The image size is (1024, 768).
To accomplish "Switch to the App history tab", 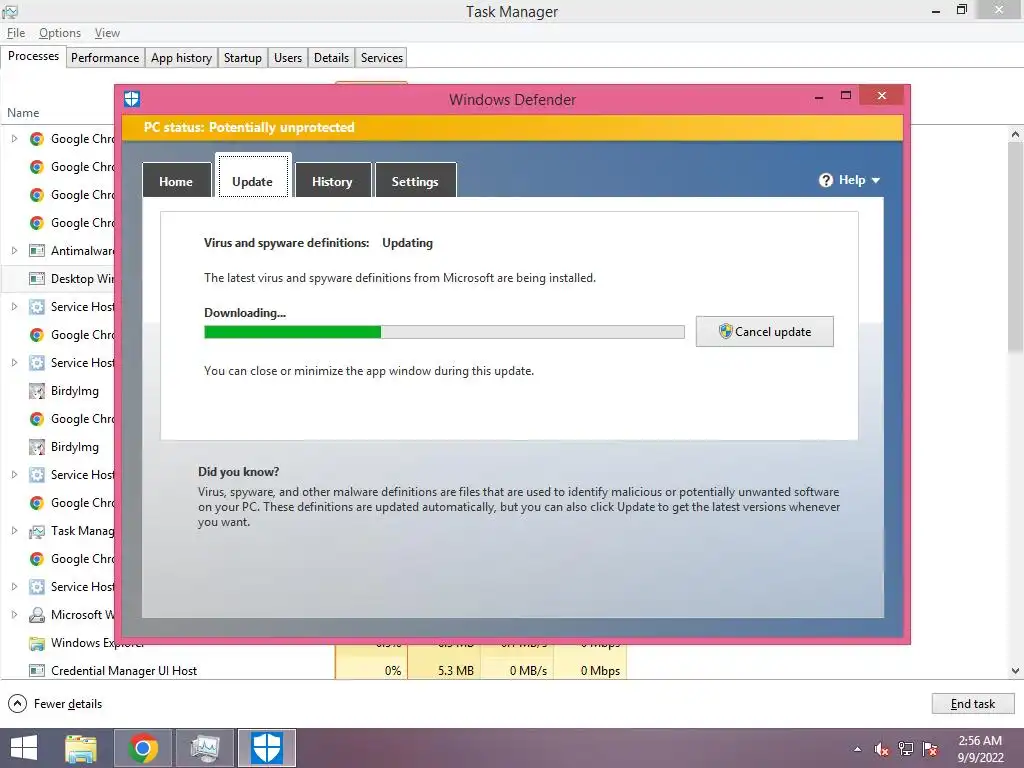I will (182, 57).
